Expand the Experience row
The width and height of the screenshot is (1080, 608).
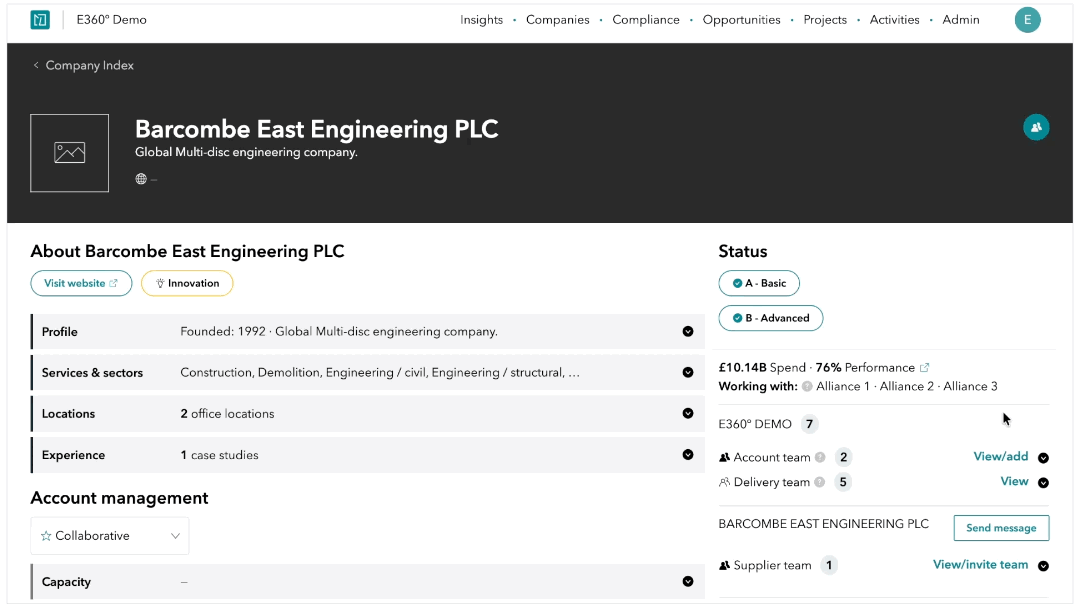coord(687,454)
